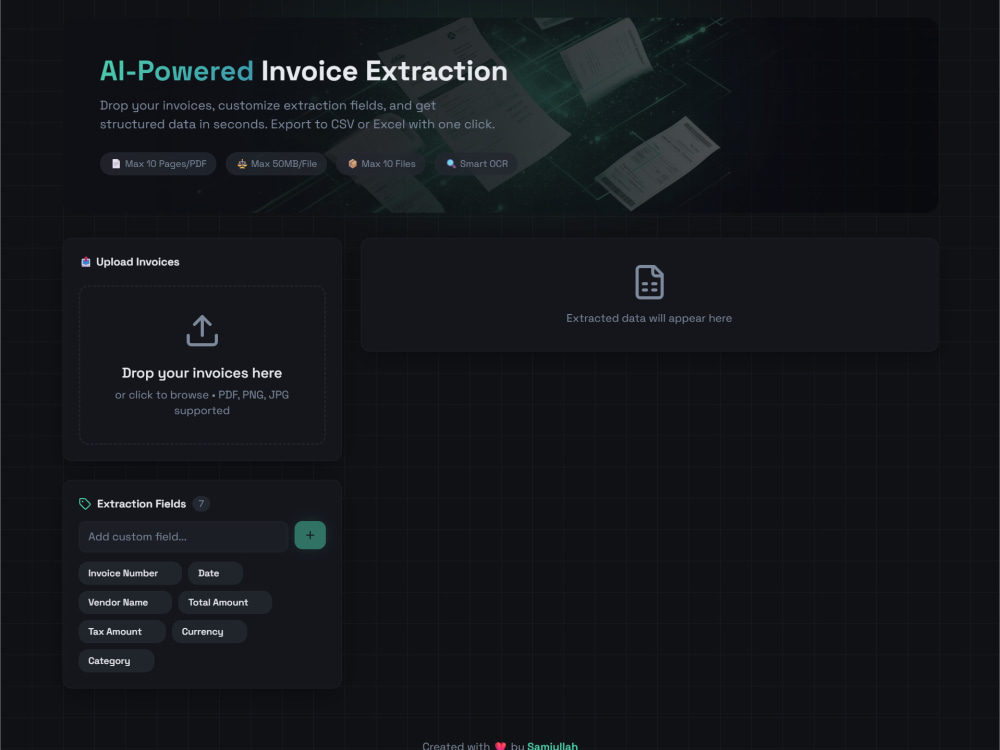
Task: Click the 'Max 50MB/File' label
Action: pos(284,164)
